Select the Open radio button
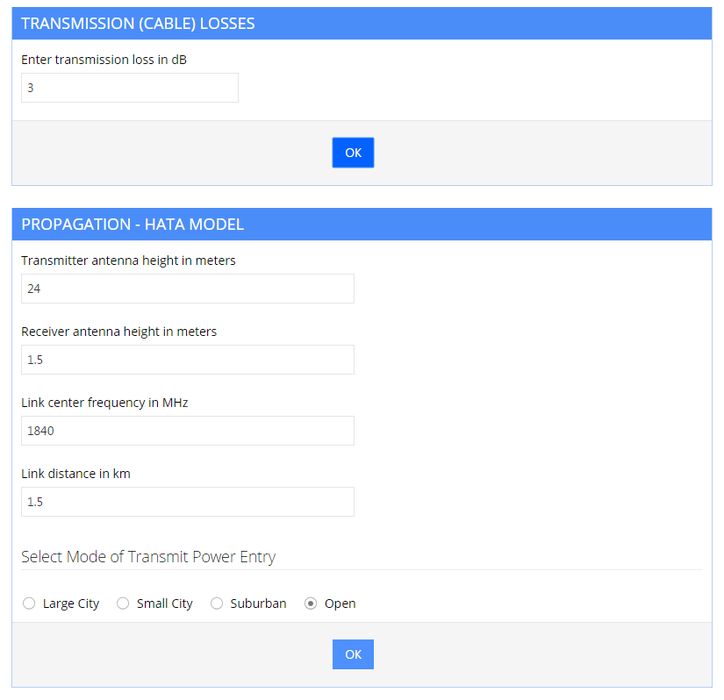This screenshot has width=724, height=700. [311, 604]
